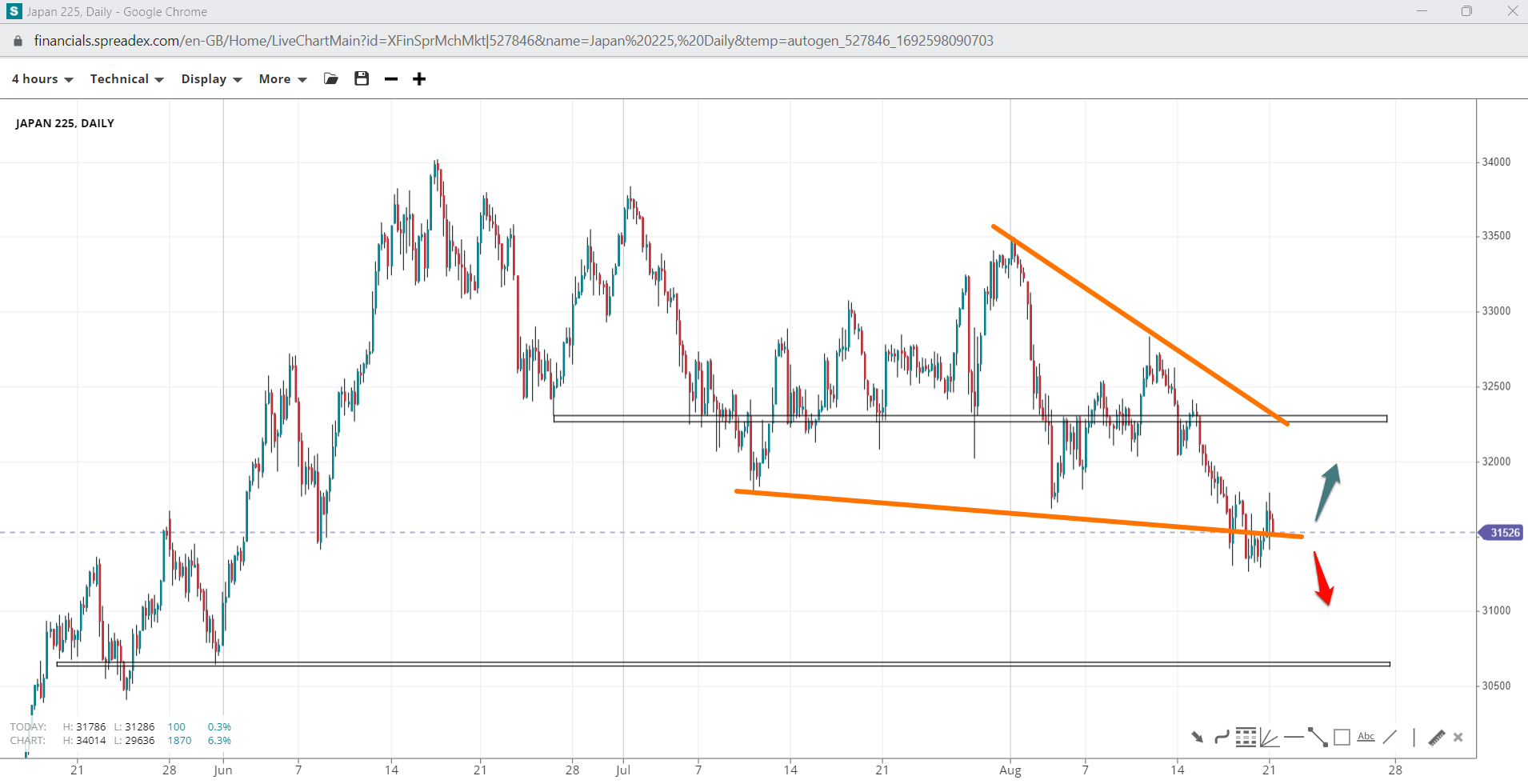Click the save chart floppy disk icon
The width and height of the screenshot is (1528, 784).
(x=362, y=78)
